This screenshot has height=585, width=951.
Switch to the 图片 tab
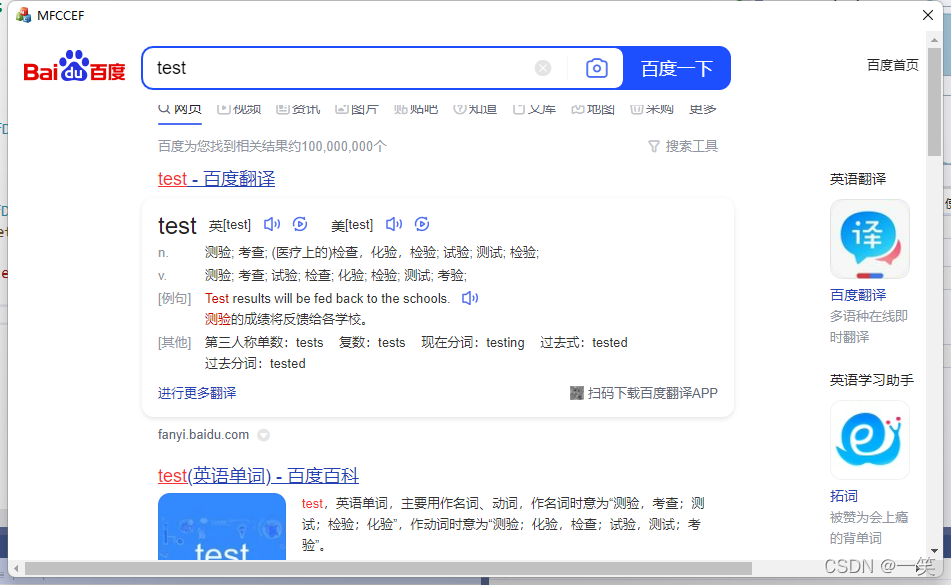click(357, 109)
